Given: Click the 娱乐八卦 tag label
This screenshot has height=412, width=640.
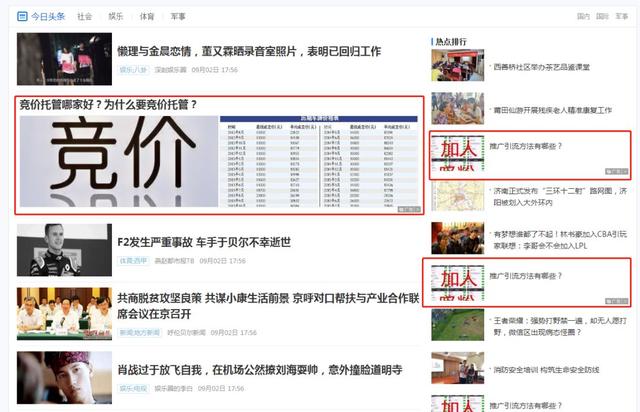Looking at the screenshot, I should point(133,70).
